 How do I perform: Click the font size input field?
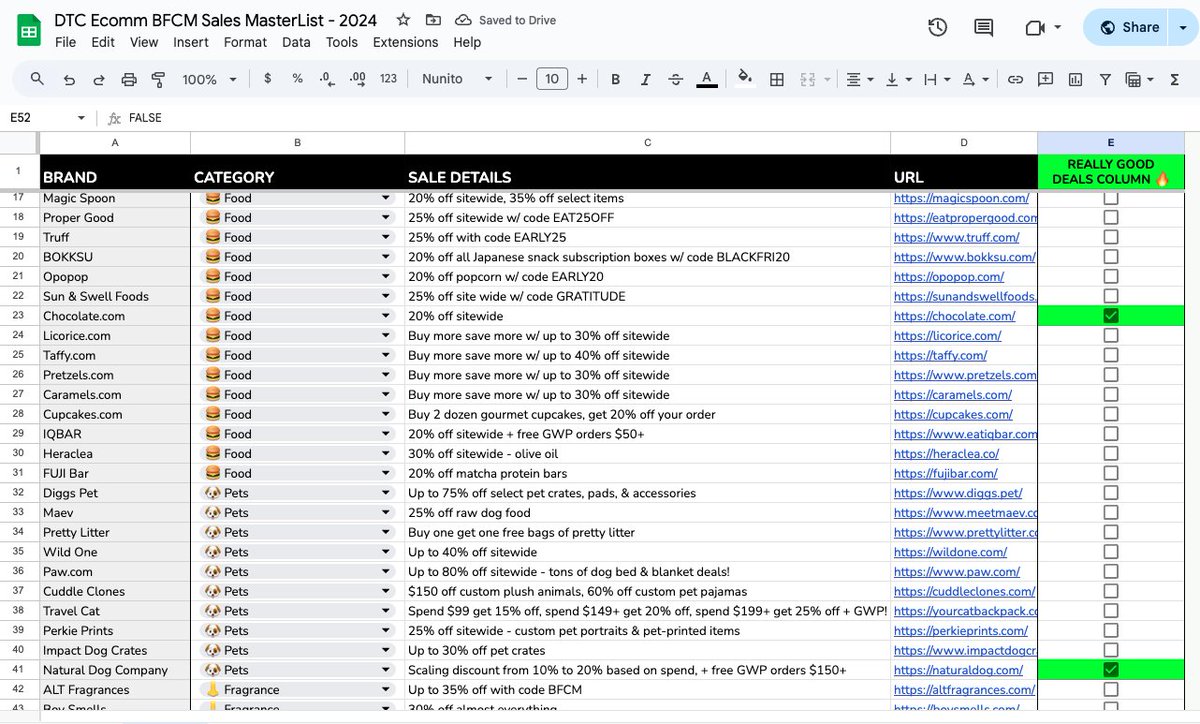(x=551, y=79)
